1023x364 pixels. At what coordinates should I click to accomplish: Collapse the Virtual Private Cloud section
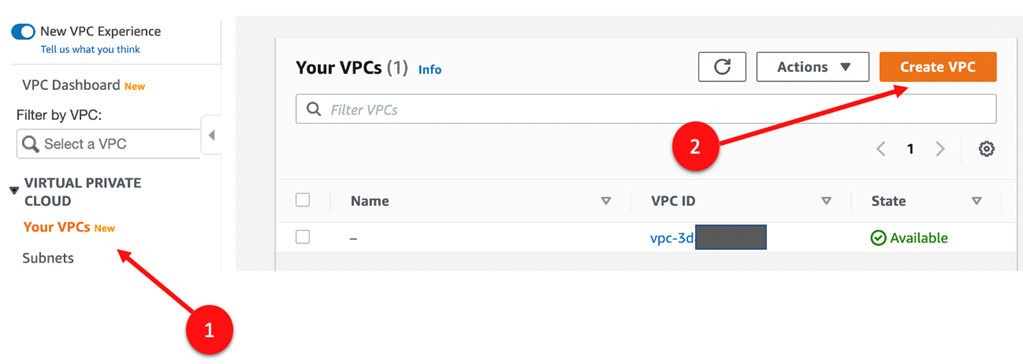pos(14,191)
